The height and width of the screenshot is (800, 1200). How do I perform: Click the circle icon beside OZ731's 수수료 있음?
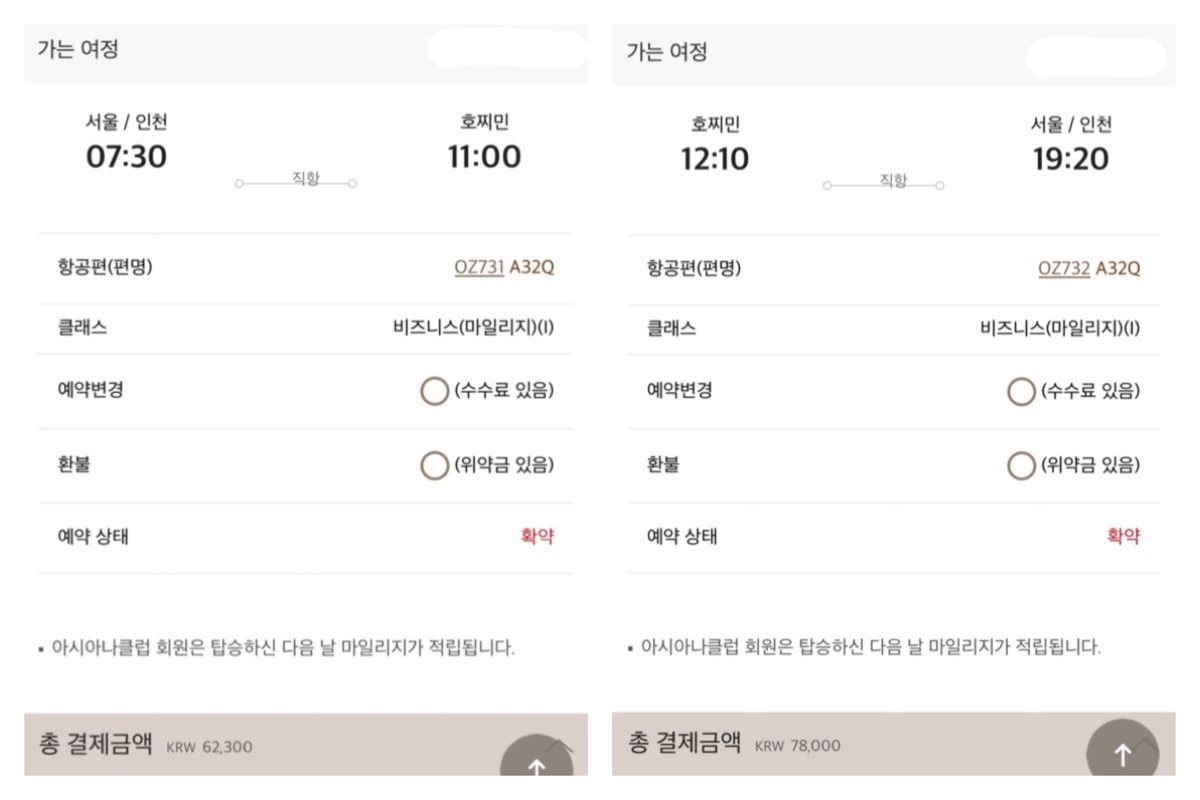(434, 391)
